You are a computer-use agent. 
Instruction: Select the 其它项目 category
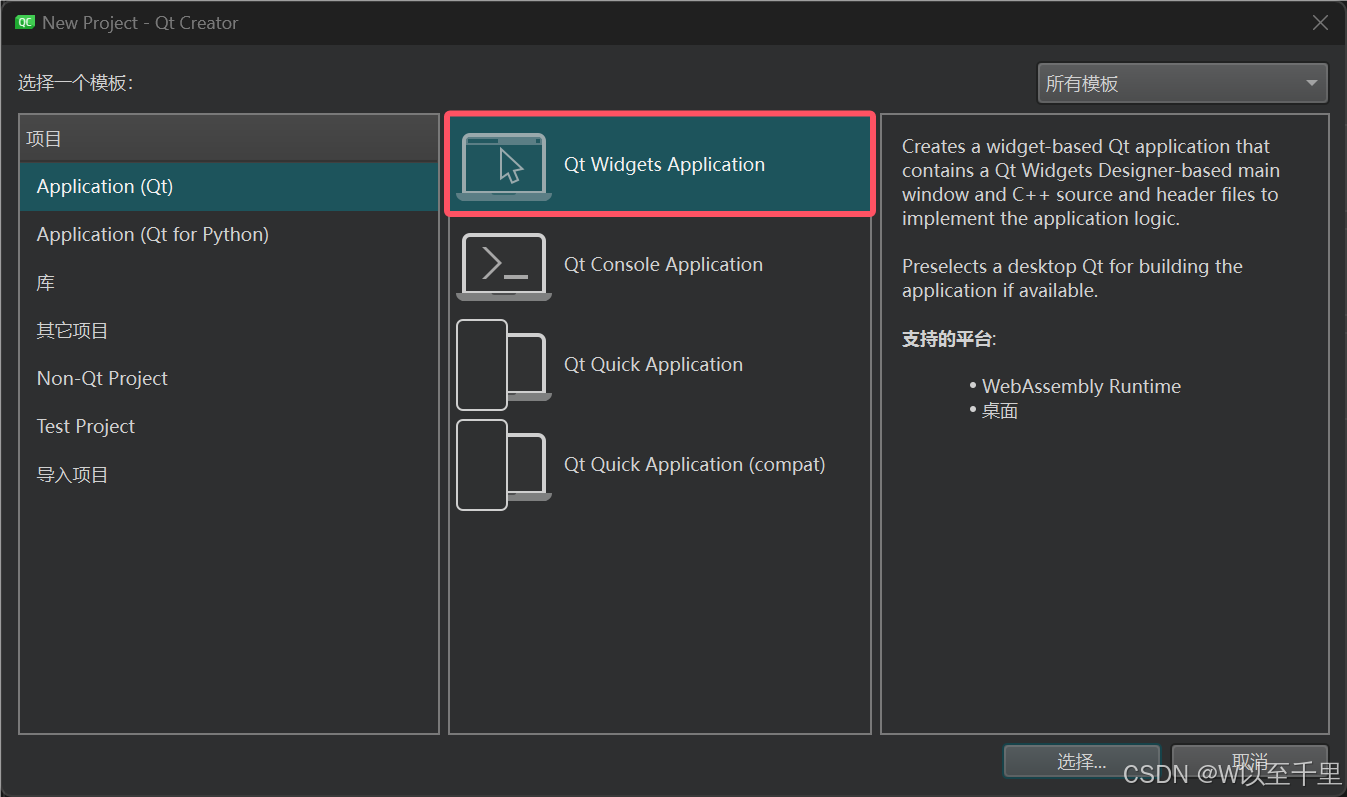pos(229,331)
